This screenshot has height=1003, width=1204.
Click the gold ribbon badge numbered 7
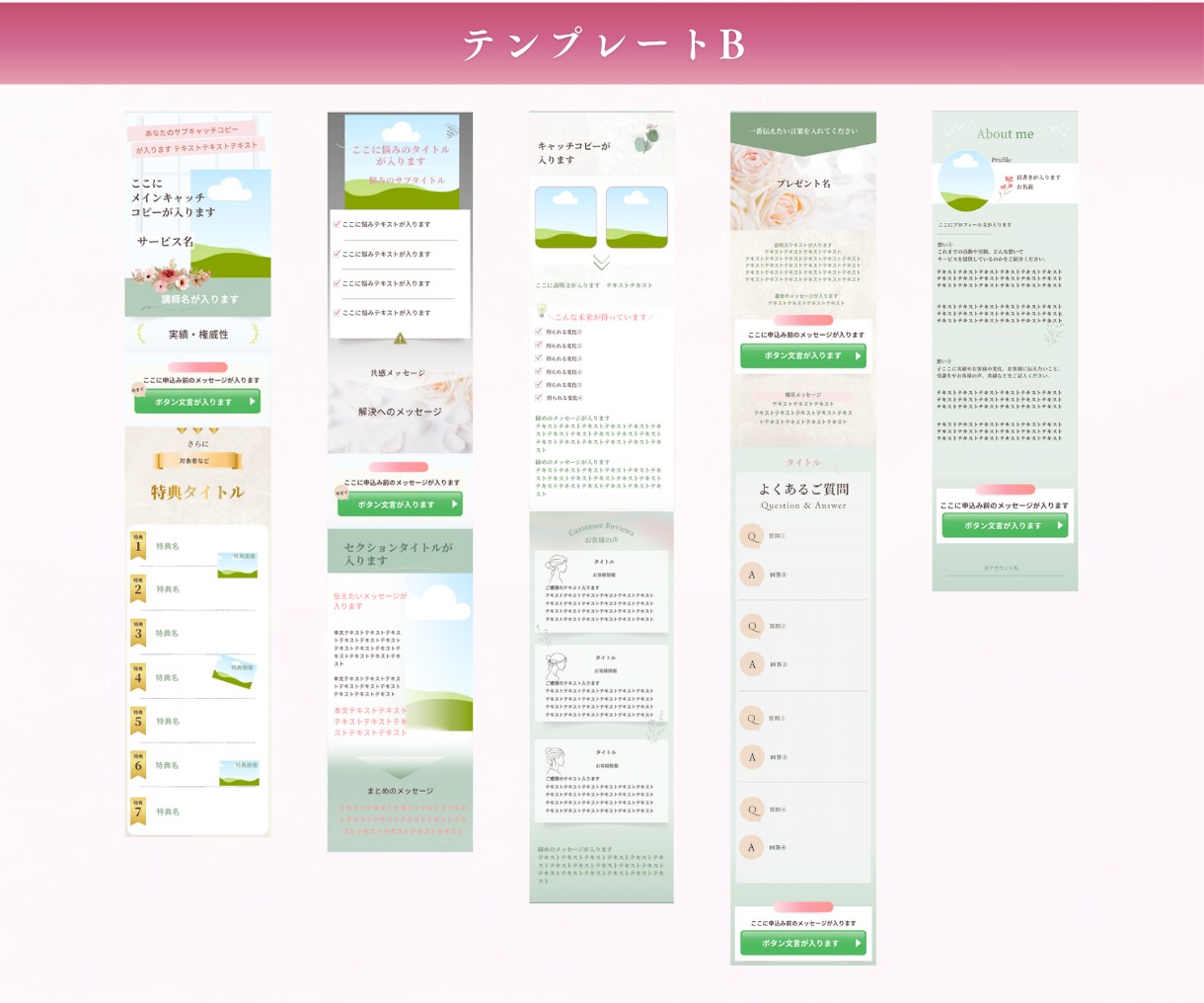138,810
